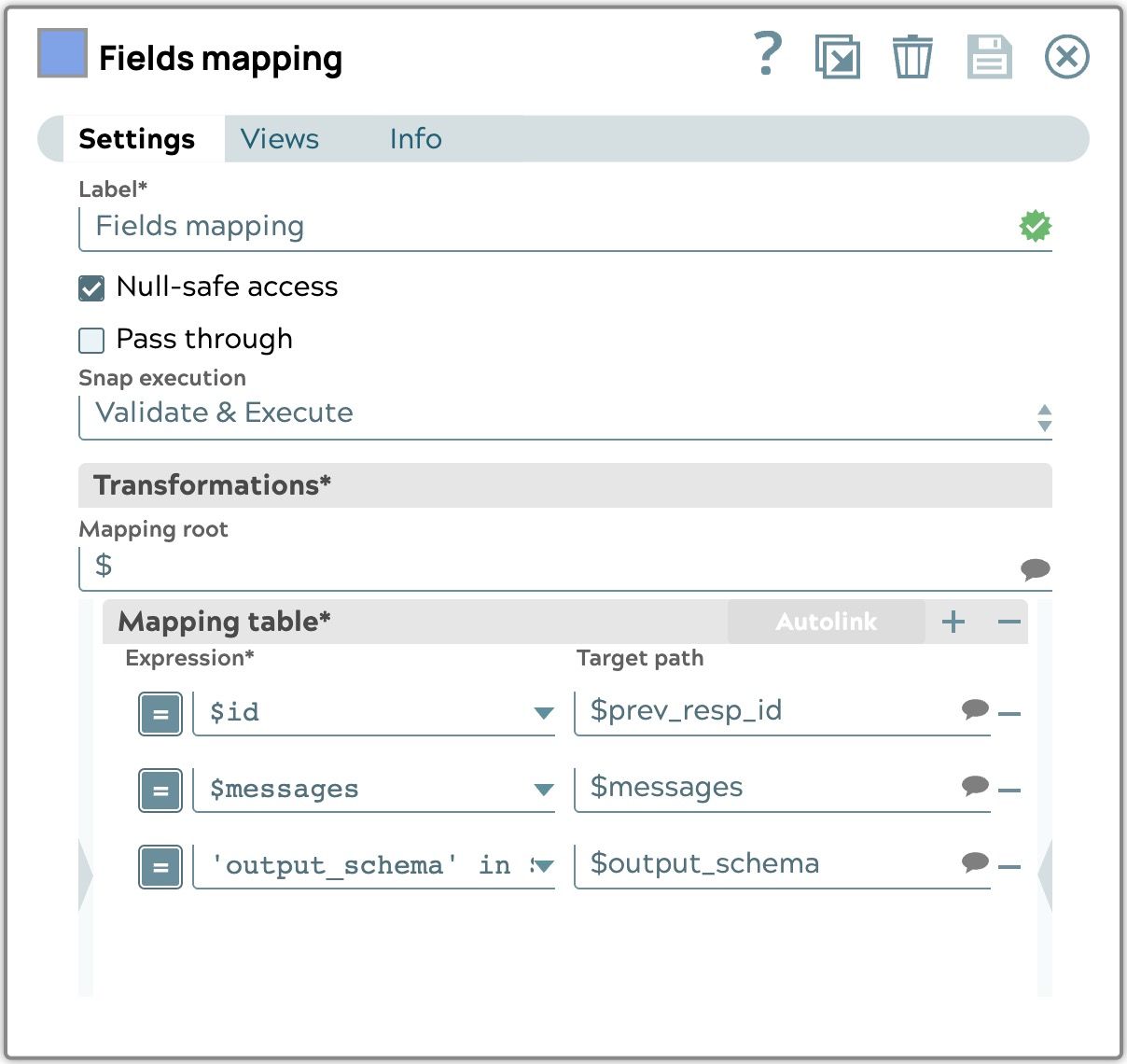Click the save floppy disk icon

989,57
